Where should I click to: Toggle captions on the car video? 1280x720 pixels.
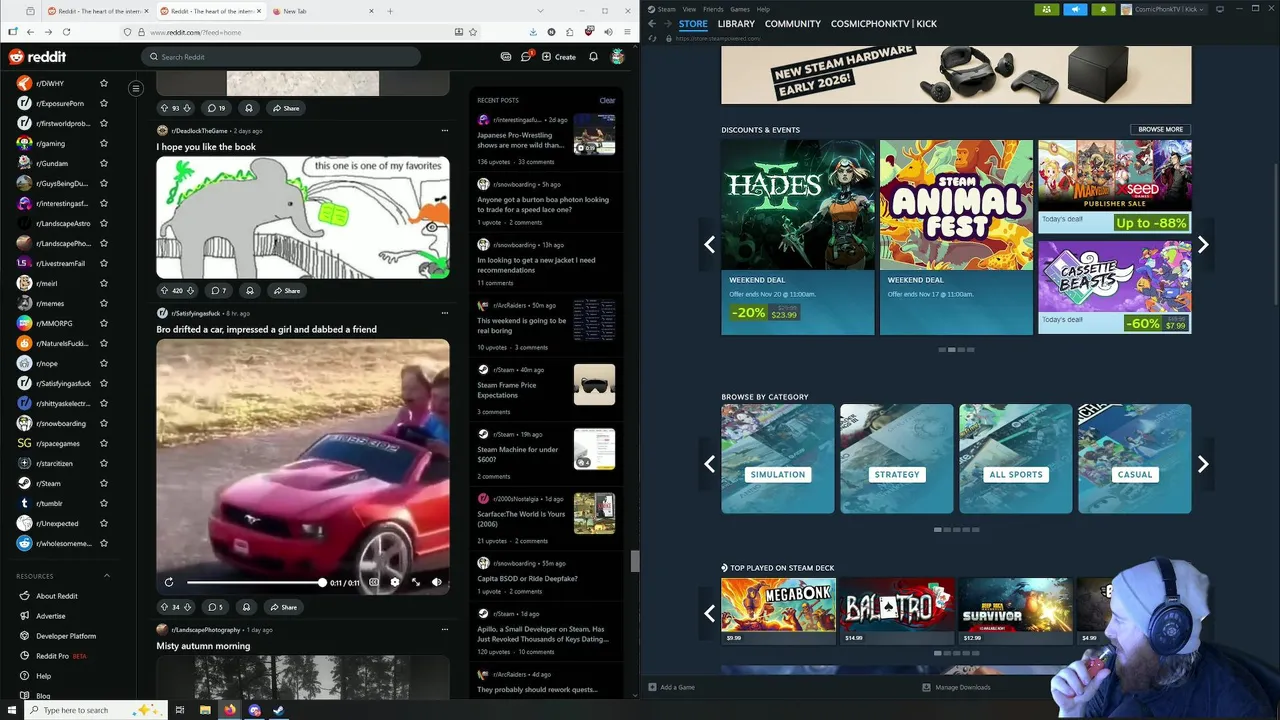coord(374,582)
